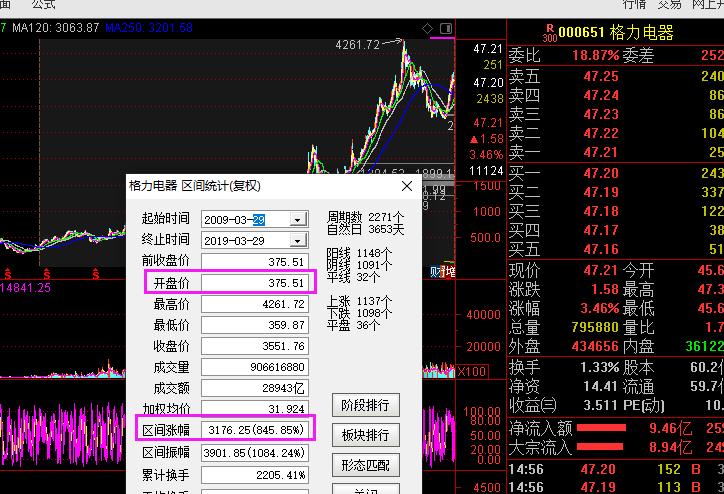Click the stock title 000651 格力电器

(x=615, y=32)
